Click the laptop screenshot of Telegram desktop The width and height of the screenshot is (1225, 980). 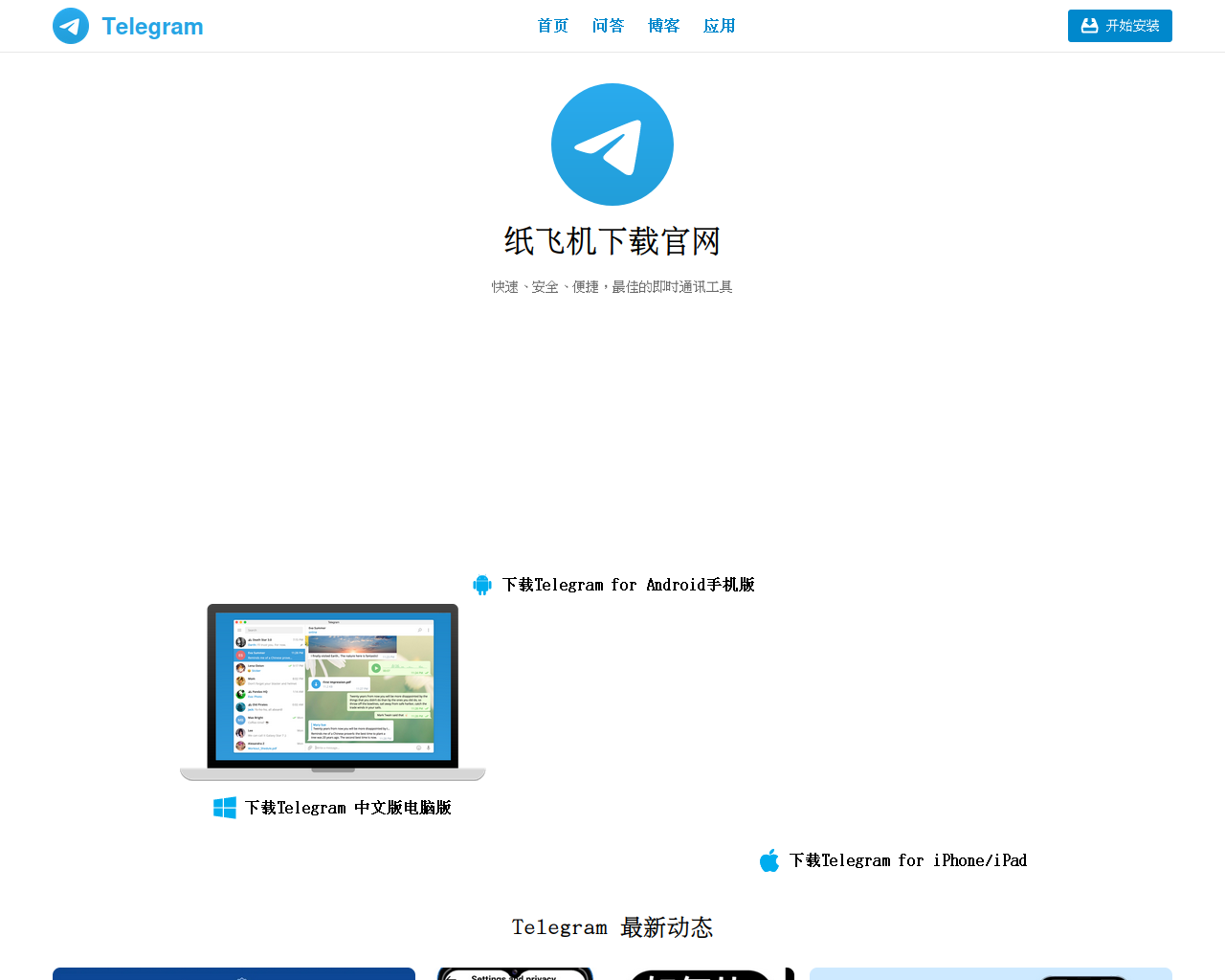pos(333,692)
